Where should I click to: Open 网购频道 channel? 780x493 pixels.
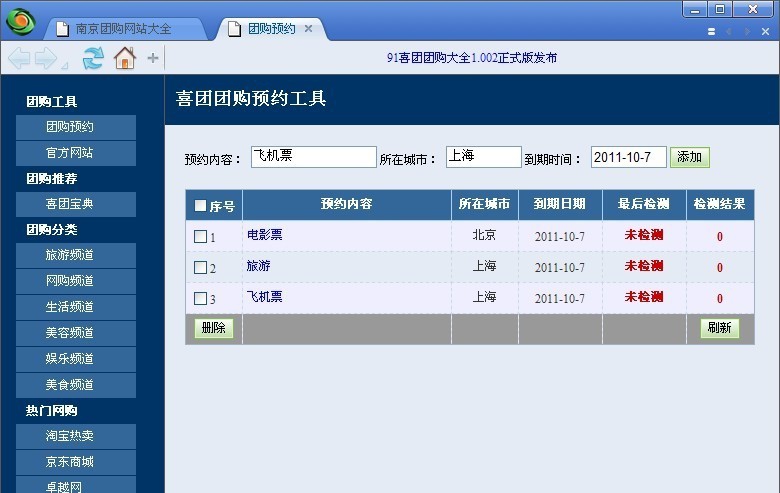click(76, 282)
